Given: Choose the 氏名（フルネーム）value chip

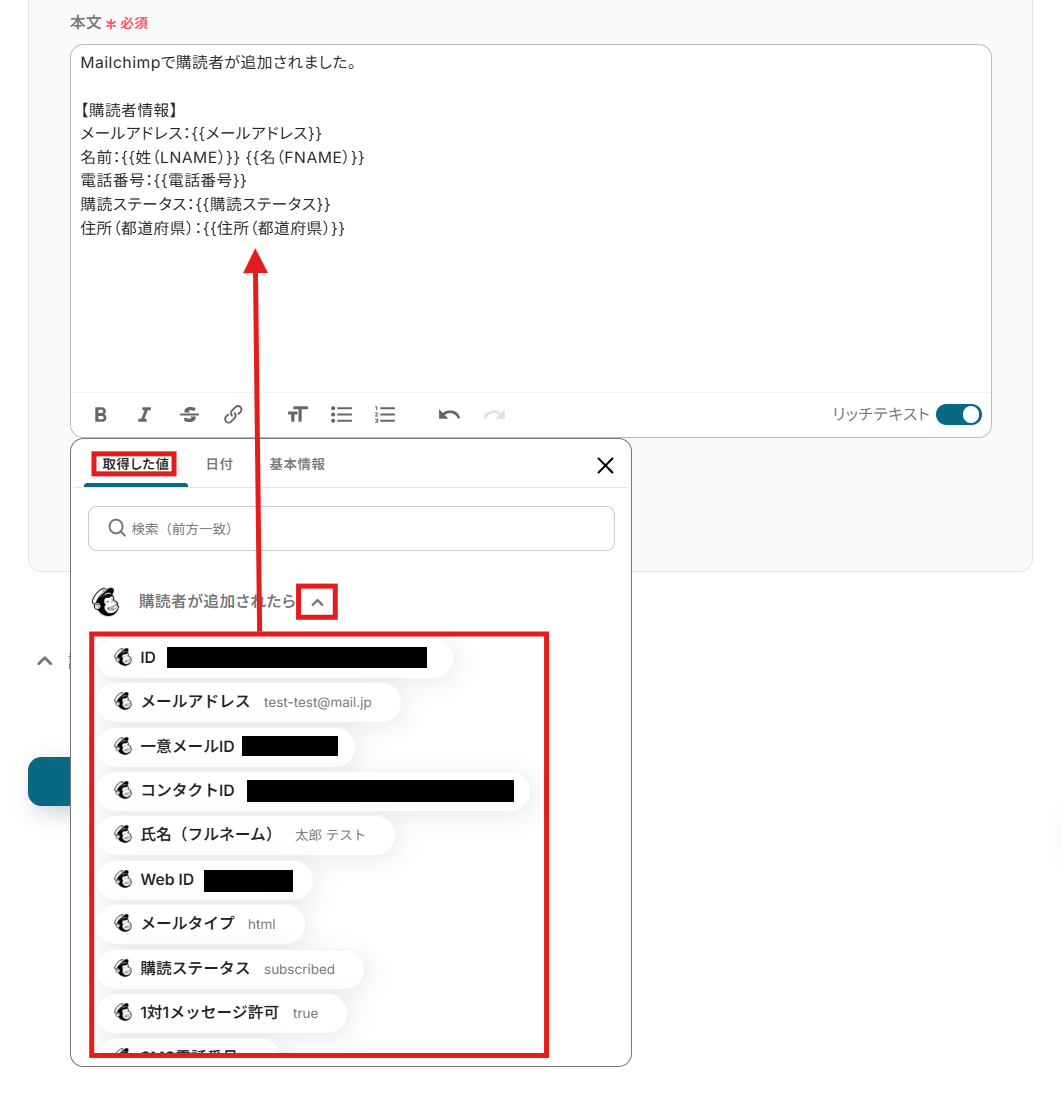Looking at the screenshot, I should [x=246, y=835].
